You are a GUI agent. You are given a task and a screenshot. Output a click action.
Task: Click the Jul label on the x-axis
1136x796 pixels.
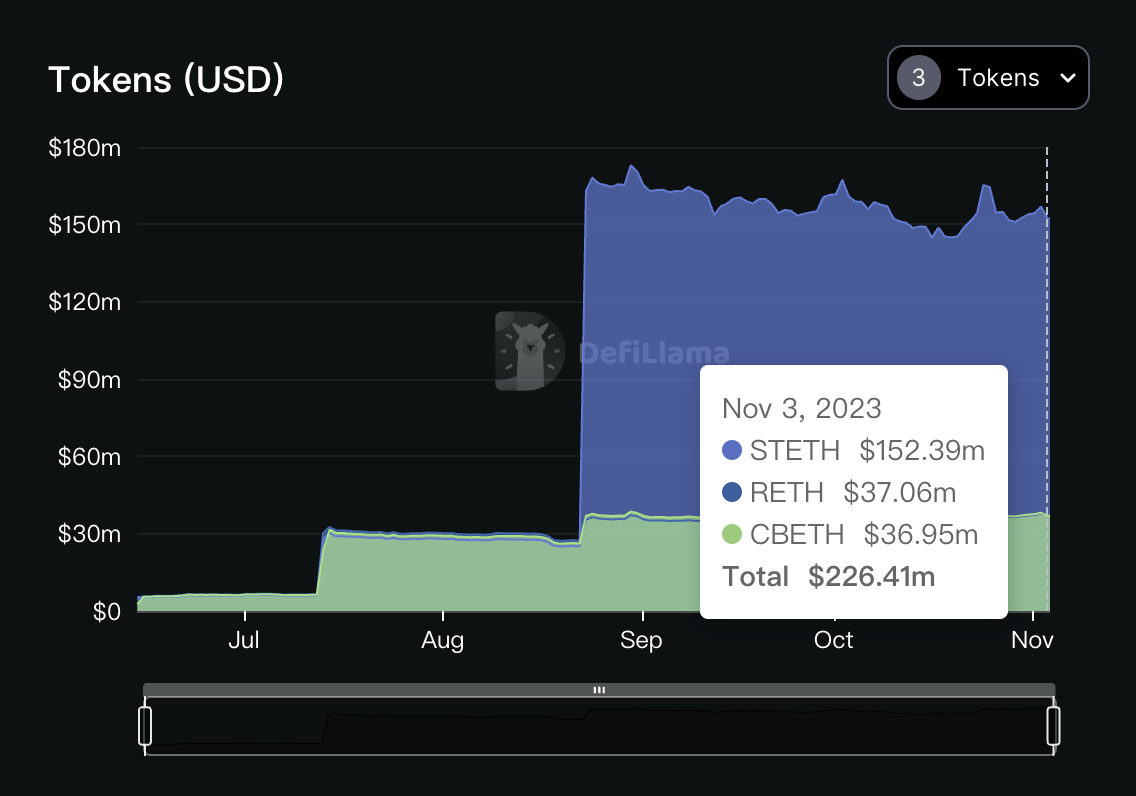243,640
